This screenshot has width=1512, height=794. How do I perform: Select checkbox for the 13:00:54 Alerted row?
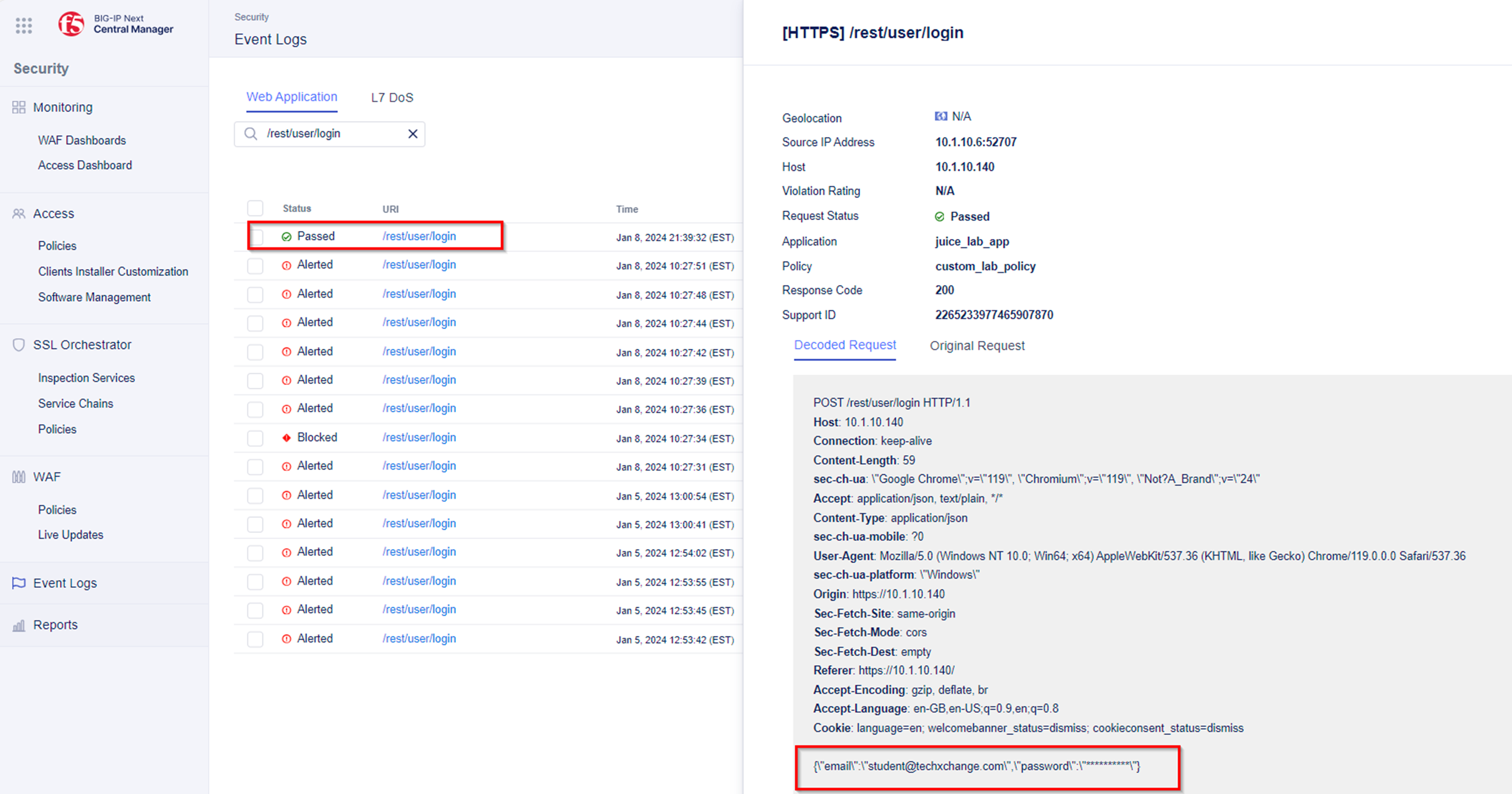pos(255,495)
